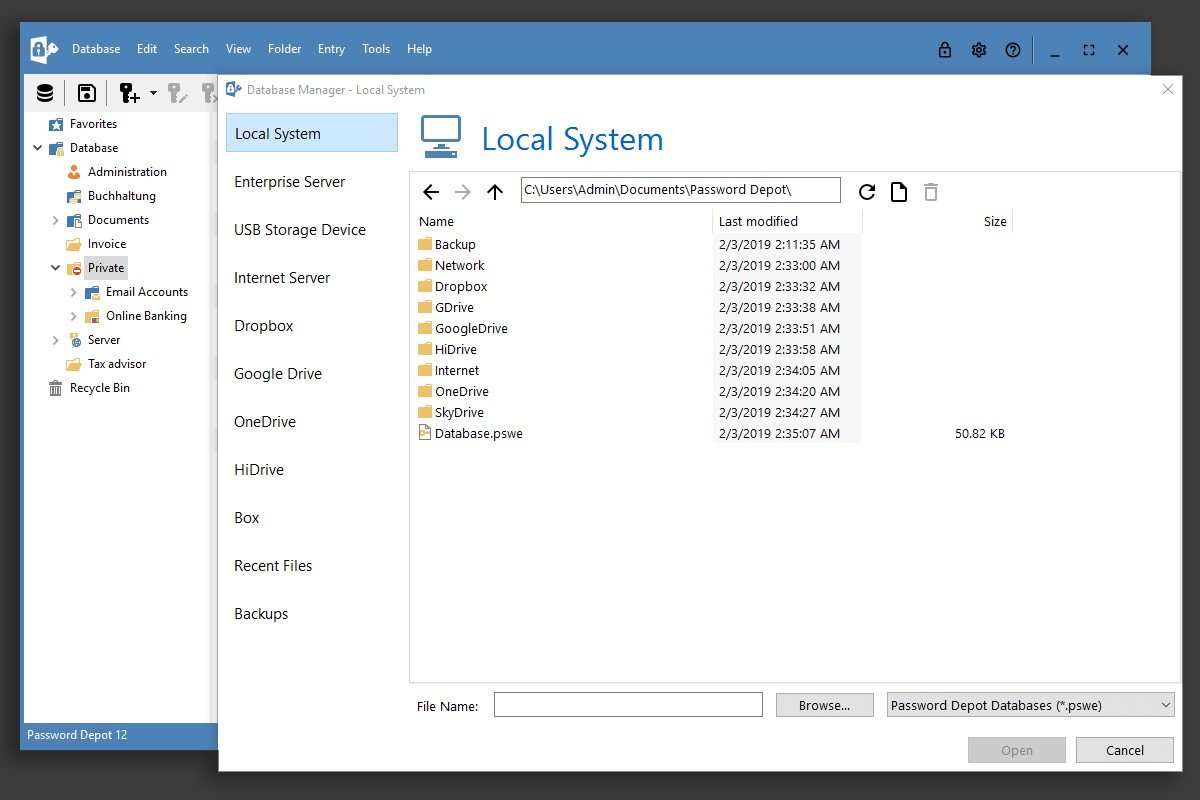Click the save database floppy icon

(87, 93)
